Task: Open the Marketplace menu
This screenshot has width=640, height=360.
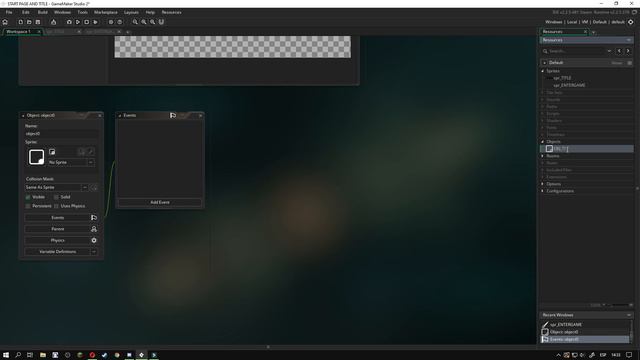Action: click(106, 12)
